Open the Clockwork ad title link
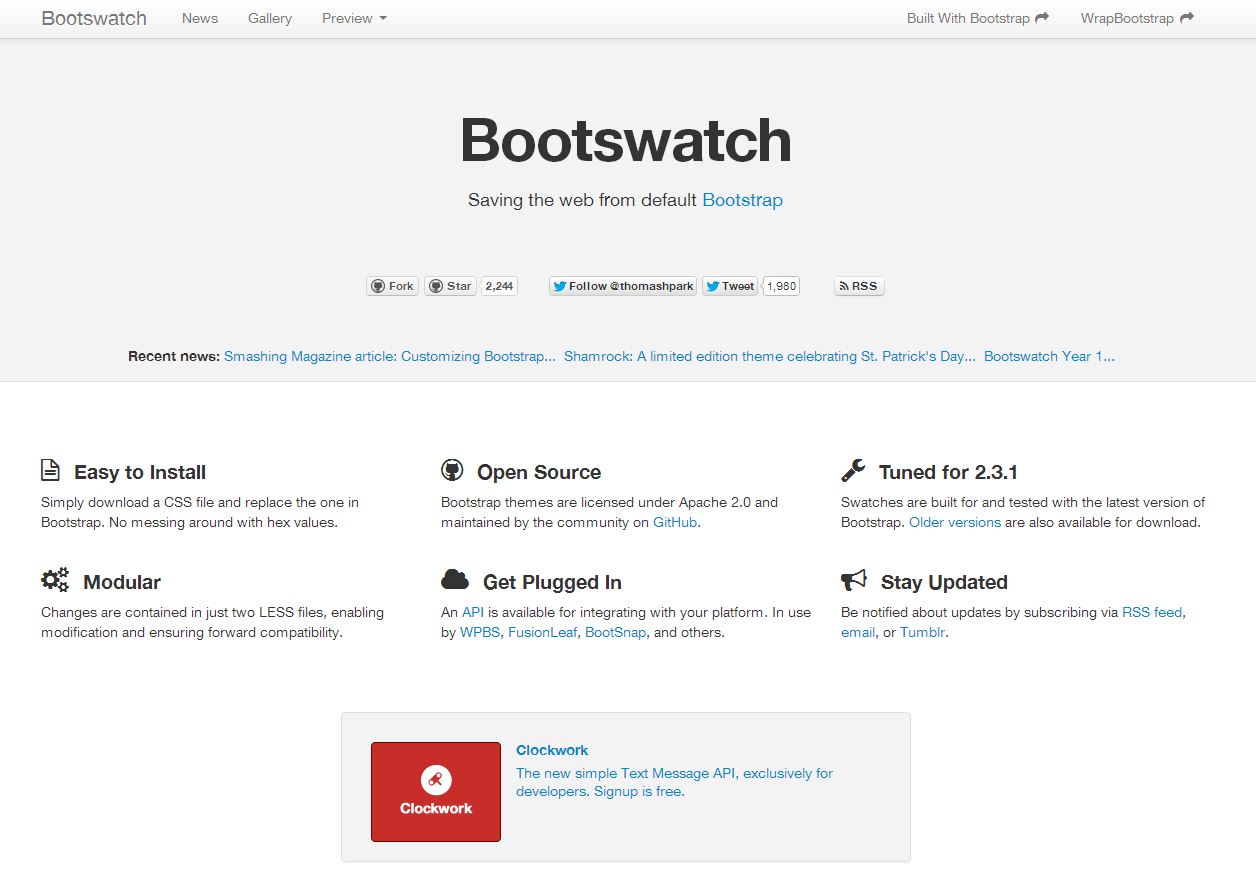Image resolution: width=1256 pixels, height=884 pixels. click(x=552, y=750)
